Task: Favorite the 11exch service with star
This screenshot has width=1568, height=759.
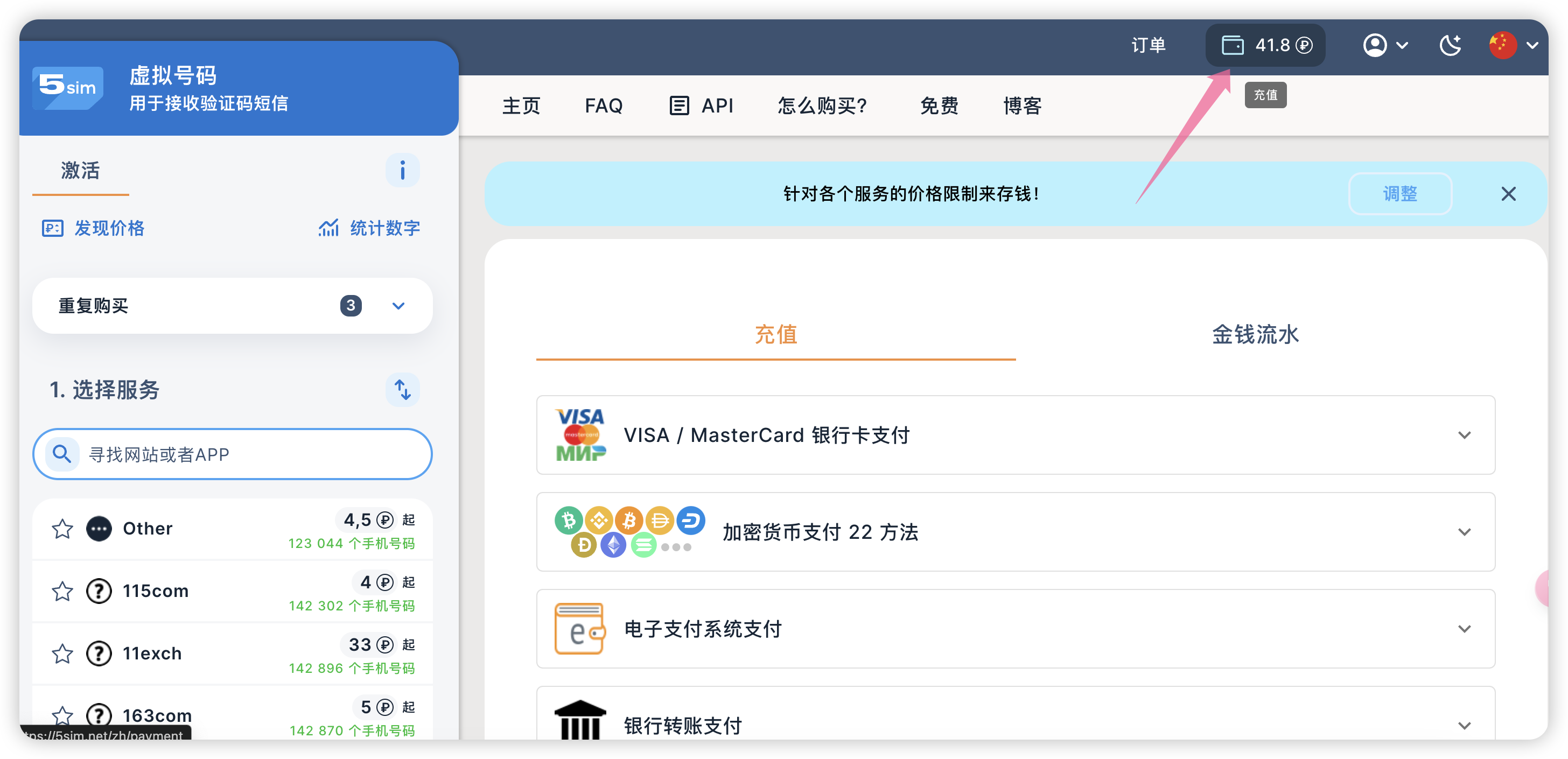Action: click(62, 653)
